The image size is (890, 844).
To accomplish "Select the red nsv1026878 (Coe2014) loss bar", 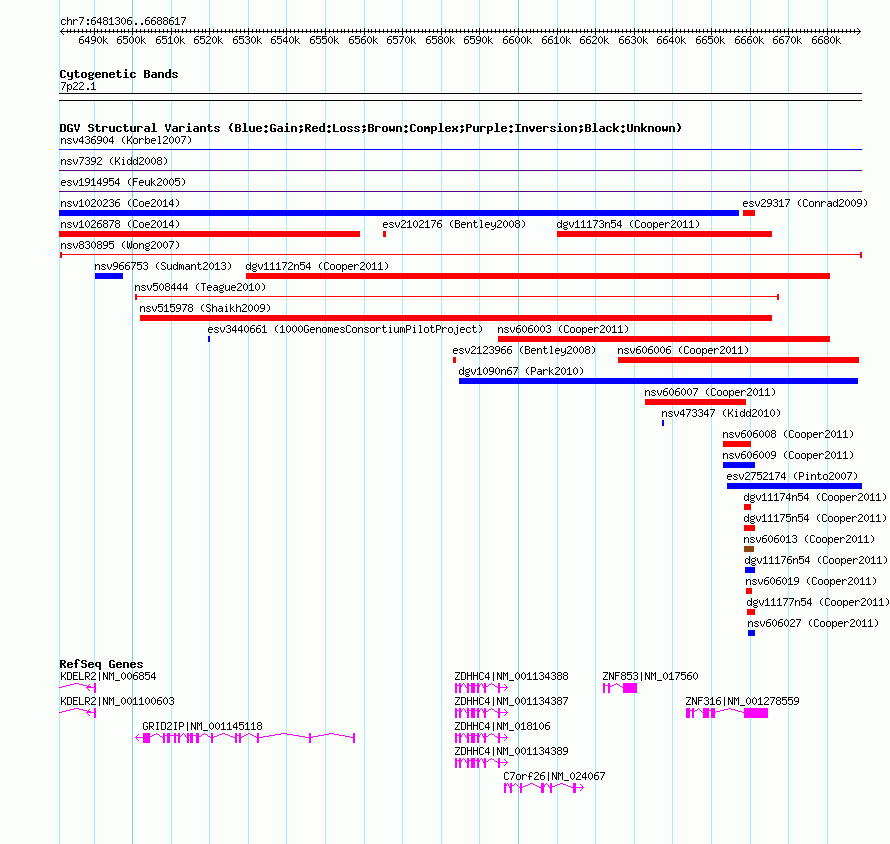I will tap(209, 234).
